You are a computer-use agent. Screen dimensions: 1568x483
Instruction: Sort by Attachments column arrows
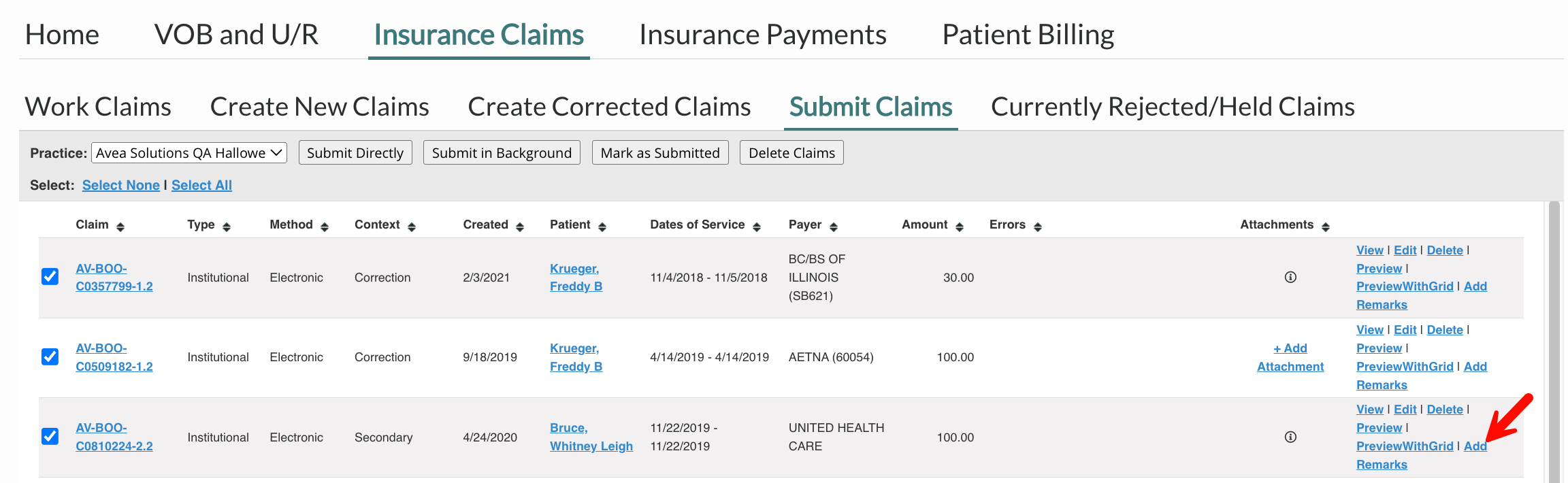pyautogui.click(x=1326, y=227)
